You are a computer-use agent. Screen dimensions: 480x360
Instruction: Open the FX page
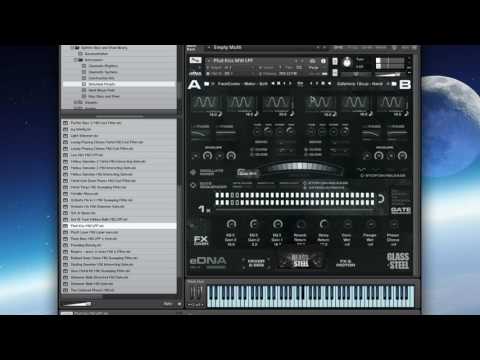tap(201, 240)
